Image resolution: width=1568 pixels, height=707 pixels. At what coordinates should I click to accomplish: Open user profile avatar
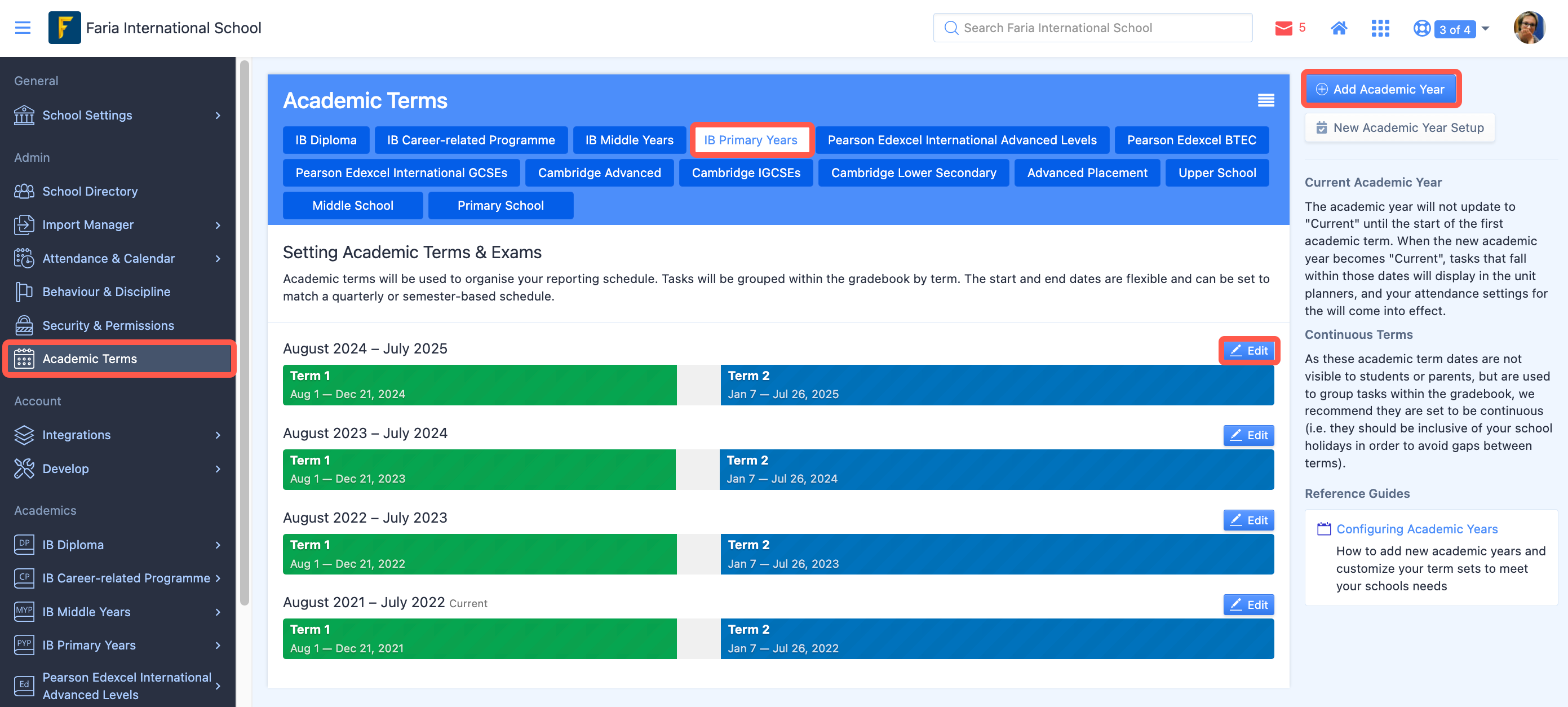(1529, 28)
